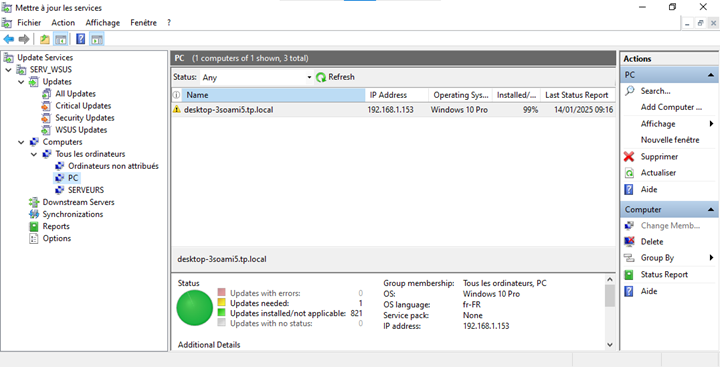Screen dimensions: 720x367
Task: Click Nouvelle fenêtre action
Action: coord(670,140)
